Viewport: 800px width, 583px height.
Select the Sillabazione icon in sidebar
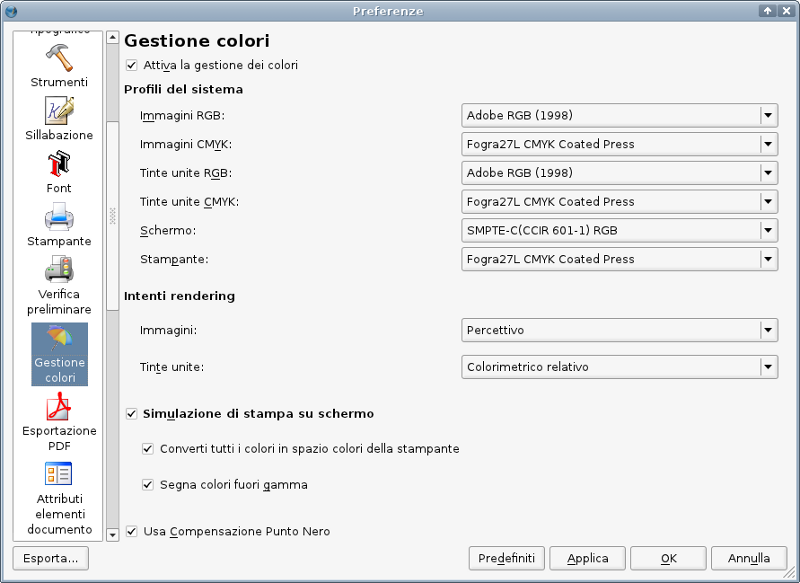point(59,111)
